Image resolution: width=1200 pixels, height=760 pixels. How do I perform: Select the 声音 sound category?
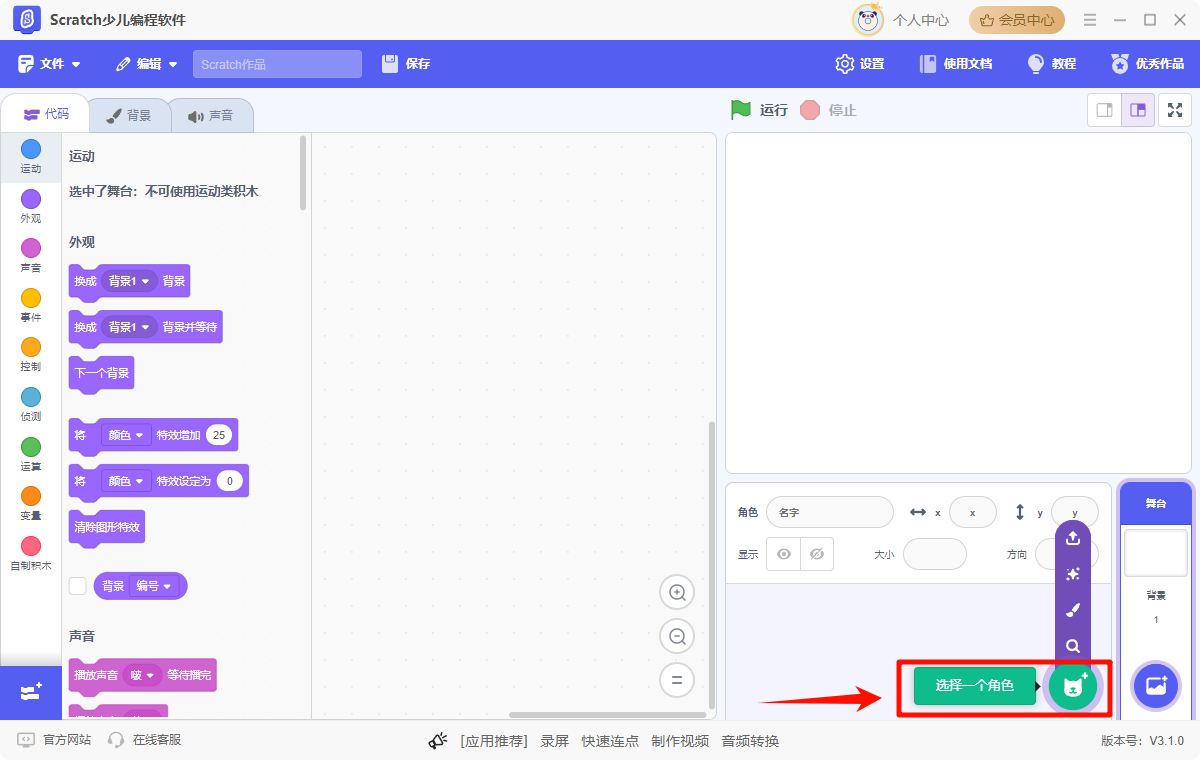click(x=31, y=256)
